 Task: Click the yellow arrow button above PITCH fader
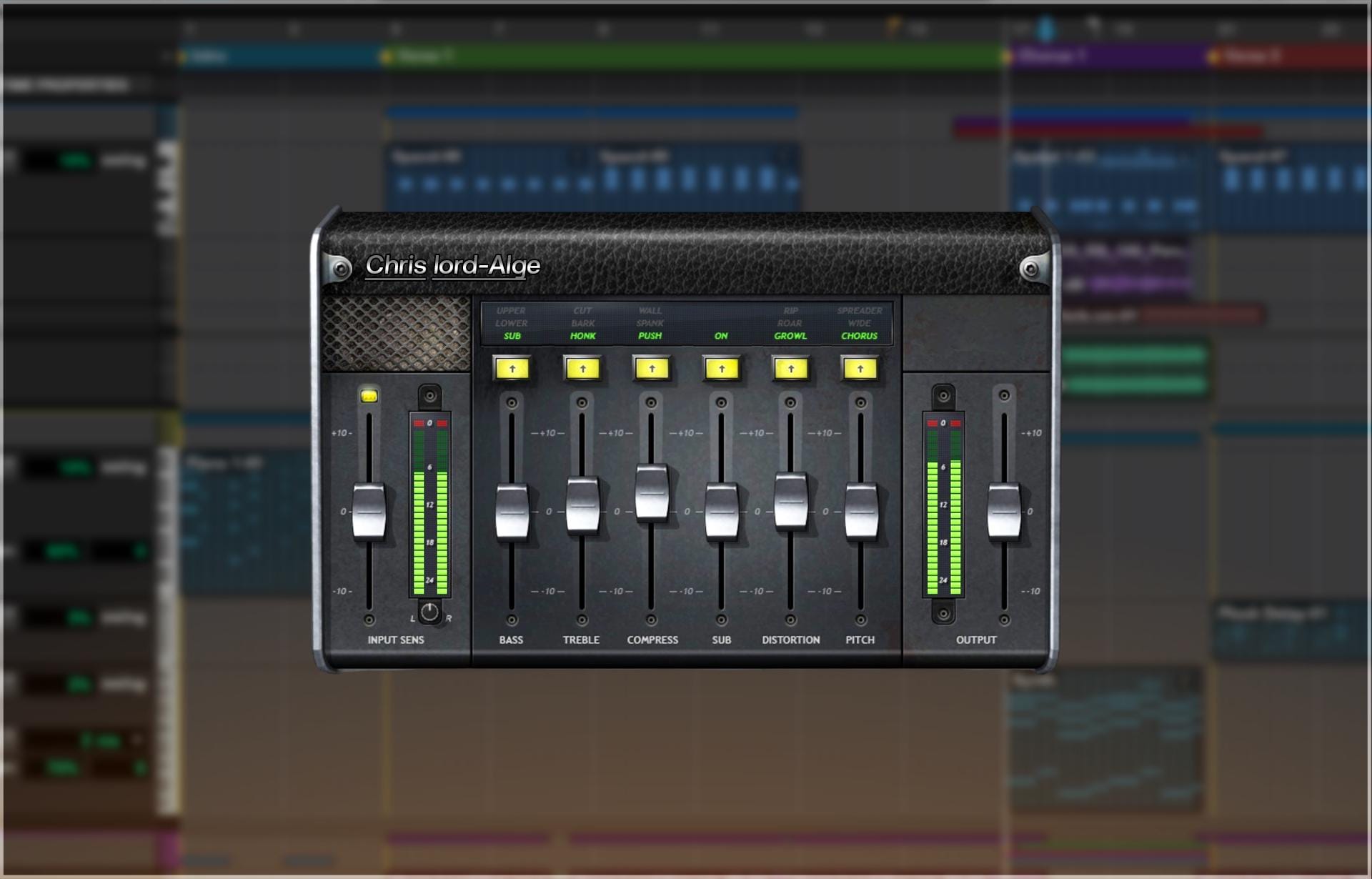click(x=860, y=369)
